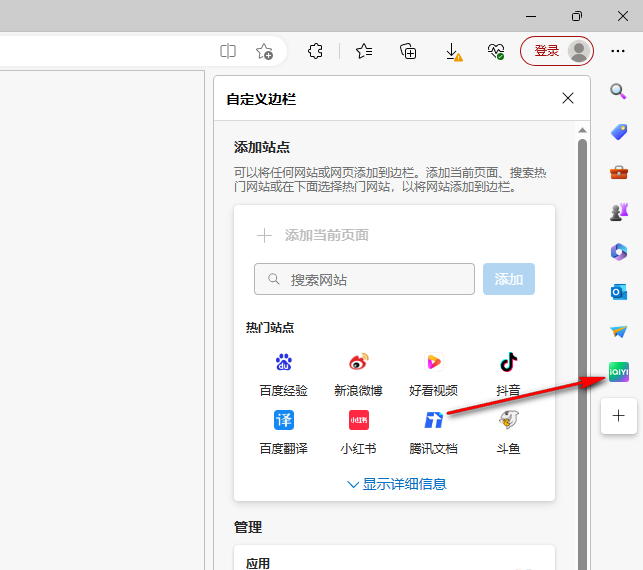Open sidebar Shopping tag icon
This screenshot has height=570, width=643.
tap(619, 132)
